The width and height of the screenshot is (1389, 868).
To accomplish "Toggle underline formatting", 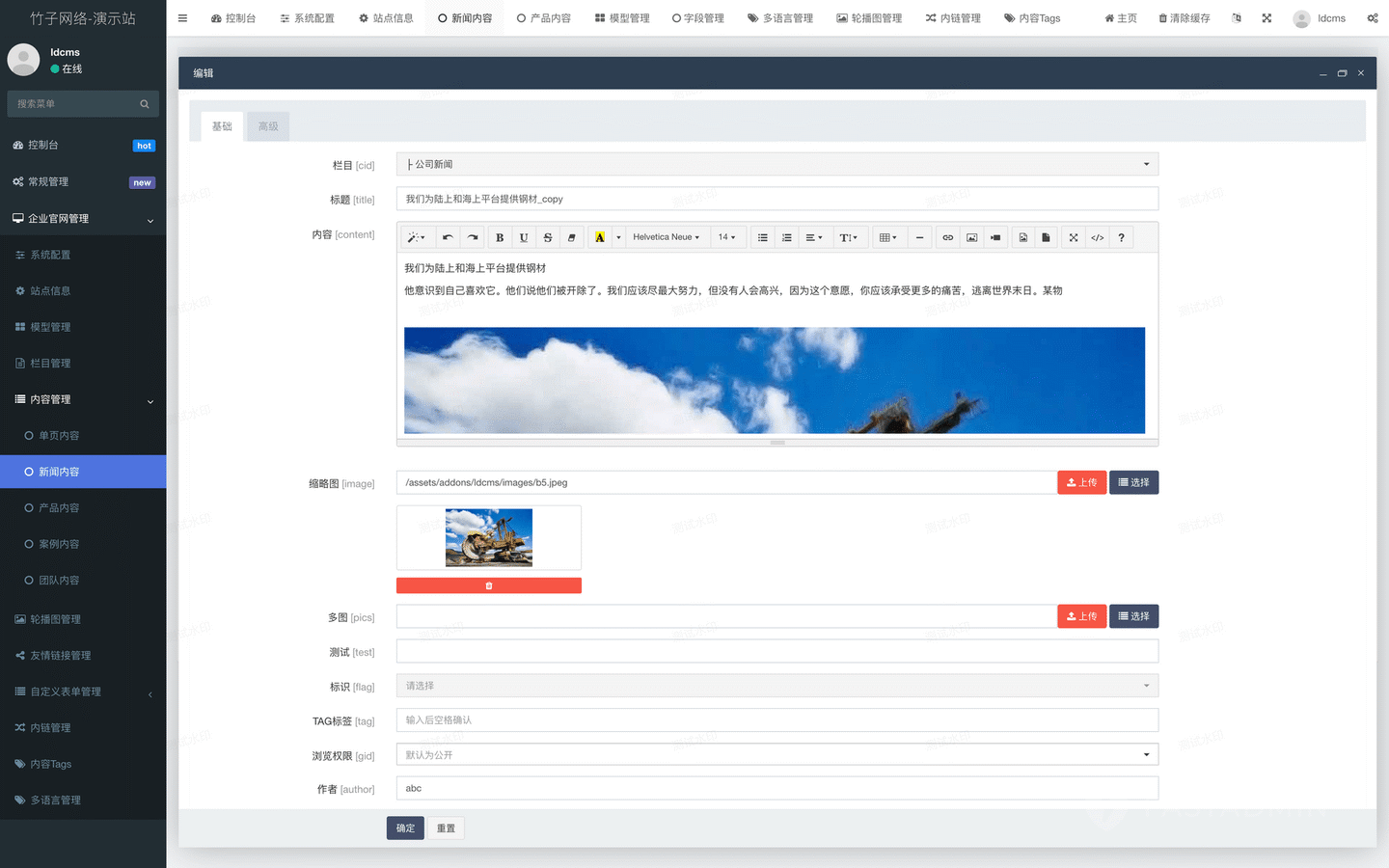I will pyautogui.click(x=524, y=237).
